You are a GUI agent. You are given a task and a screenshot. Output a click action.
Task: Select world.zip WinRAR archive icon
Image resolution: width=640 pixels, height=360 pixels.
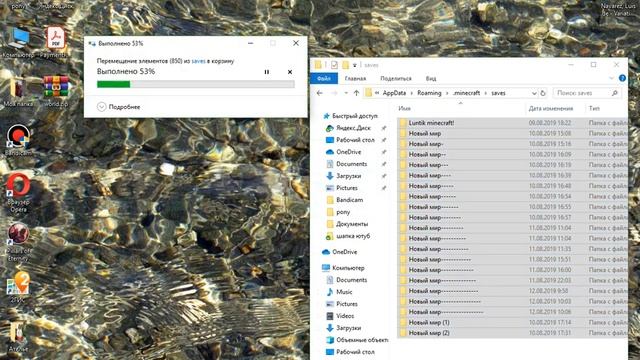click(x=56, y=91)
